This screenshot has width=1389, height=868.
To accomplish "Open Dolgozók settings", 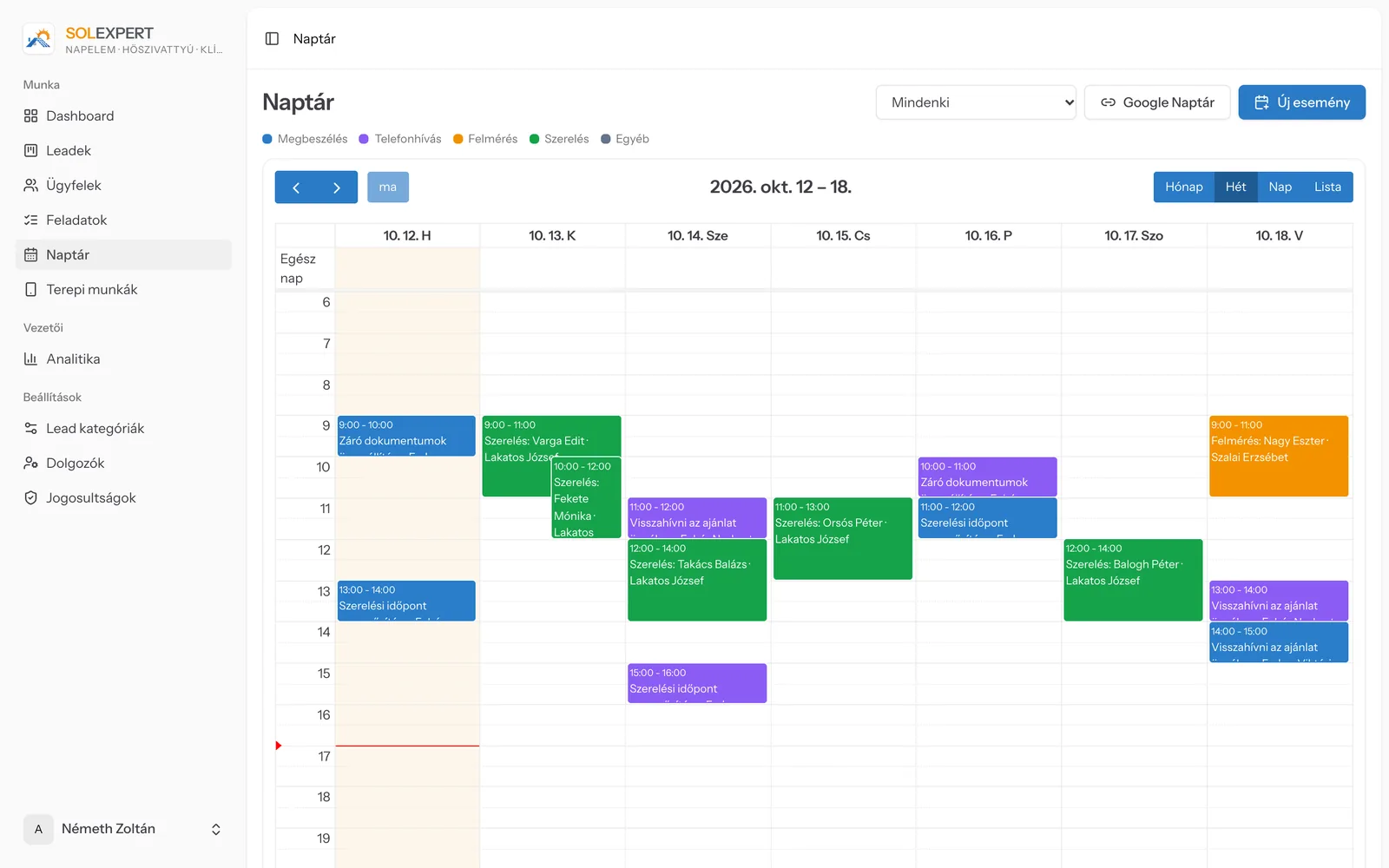I will coord(123,464).
